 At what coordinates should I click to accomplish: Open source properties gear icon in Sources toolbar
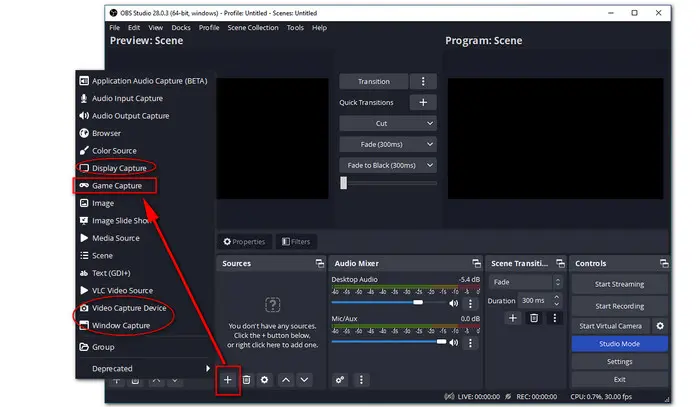tap(265, 380)
